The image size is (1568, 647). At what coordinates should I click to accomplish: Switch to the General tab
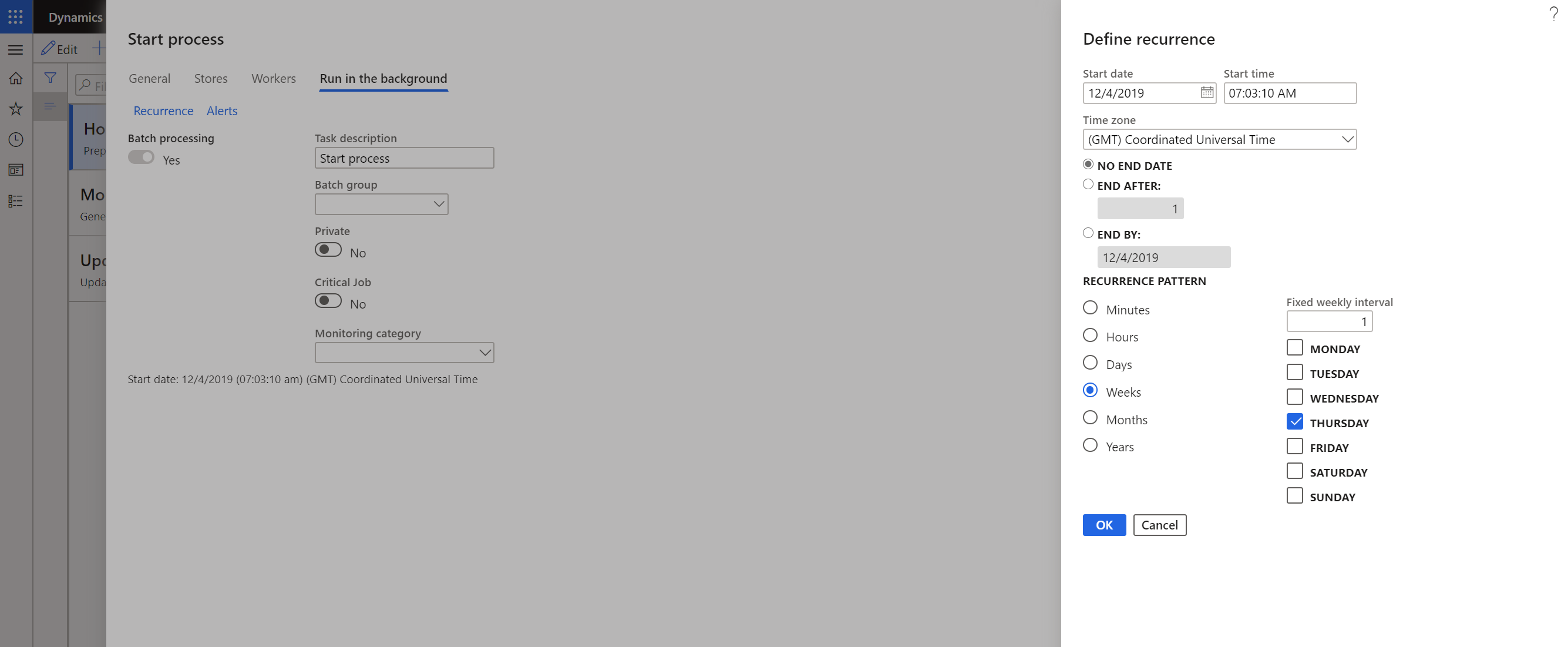pos(150,77)
